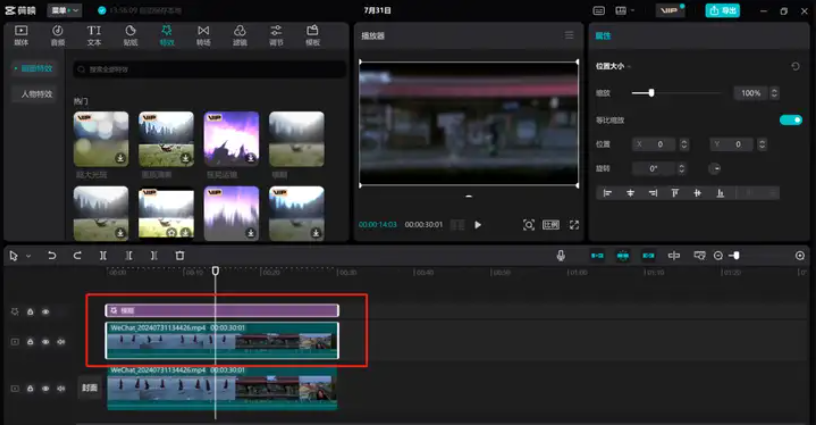
Task: Click the undo arrow in timeline toolbar
Action: click(52, 256)
